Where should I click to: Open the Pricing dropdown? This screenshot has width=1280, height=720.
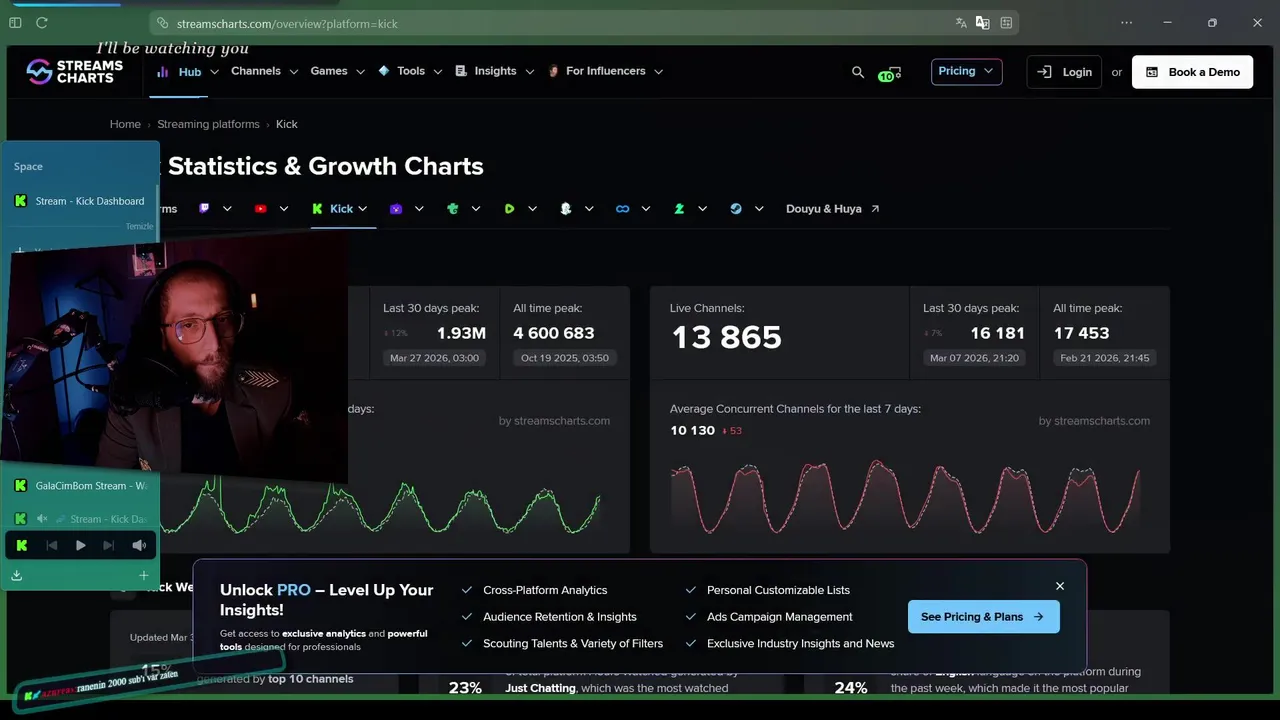pyautogui.click(x=966, y=71)
